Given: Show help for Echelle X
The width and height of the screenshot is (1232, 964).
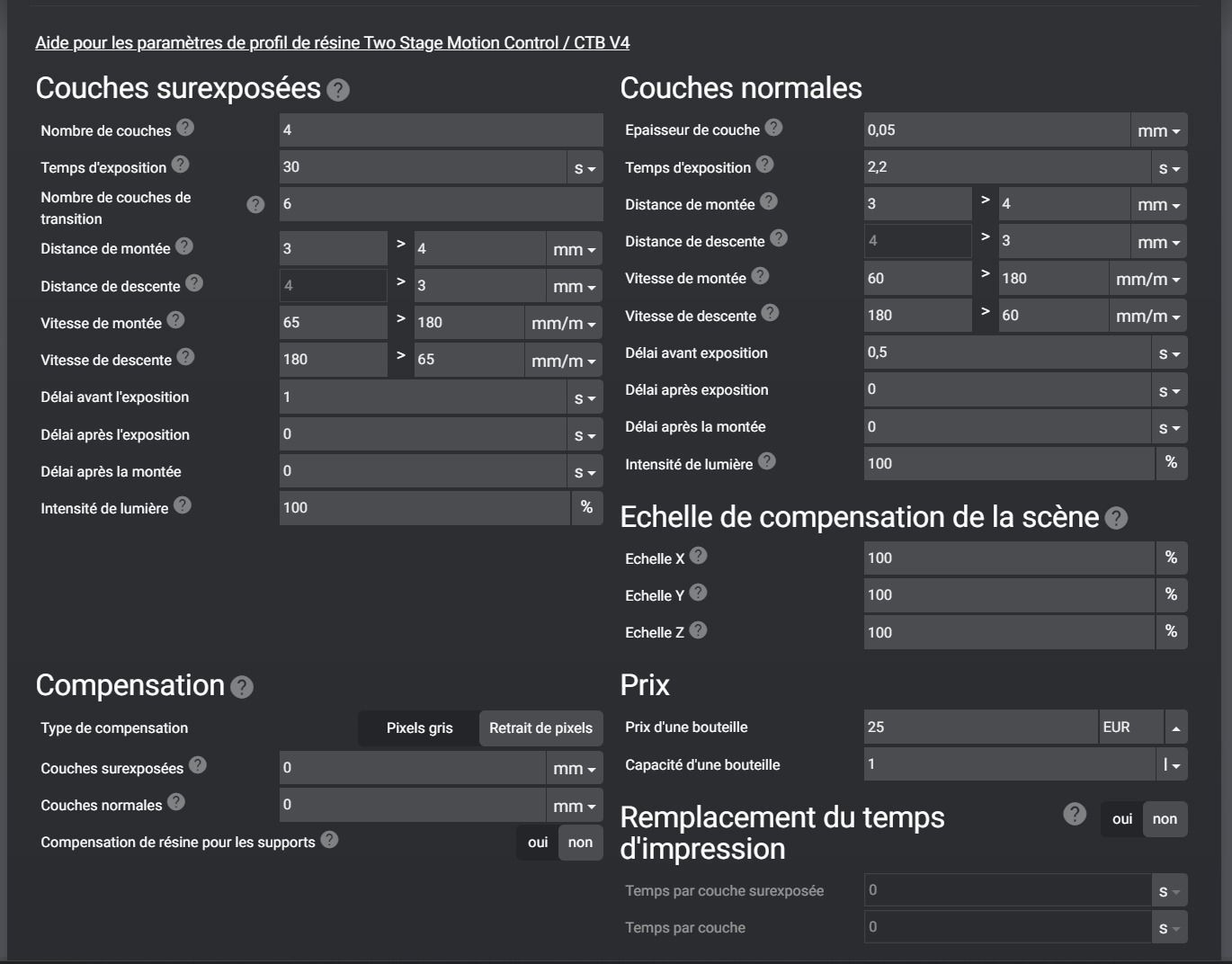Looking at the screenshot, I should click(698, 556).
